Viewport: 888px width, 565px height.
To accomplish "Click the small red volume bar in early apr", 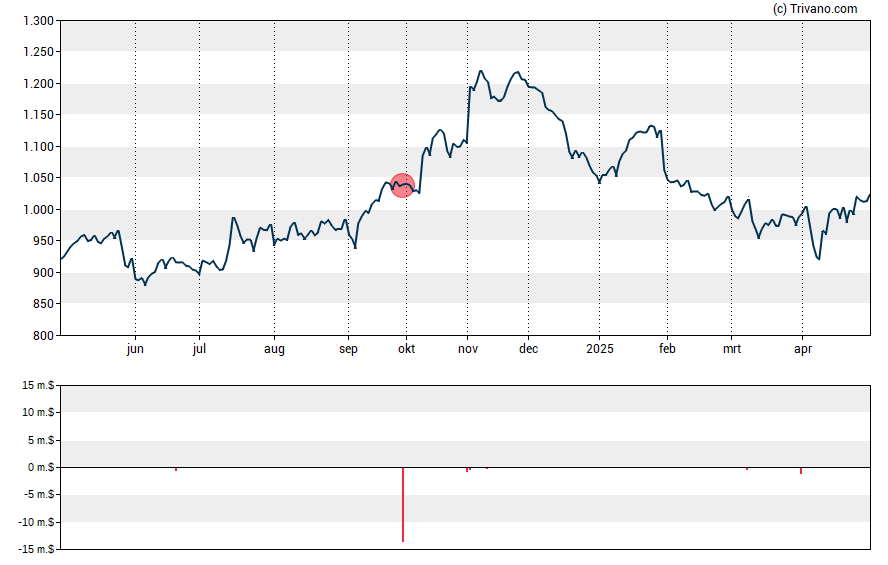I will [x=801, y=471].
